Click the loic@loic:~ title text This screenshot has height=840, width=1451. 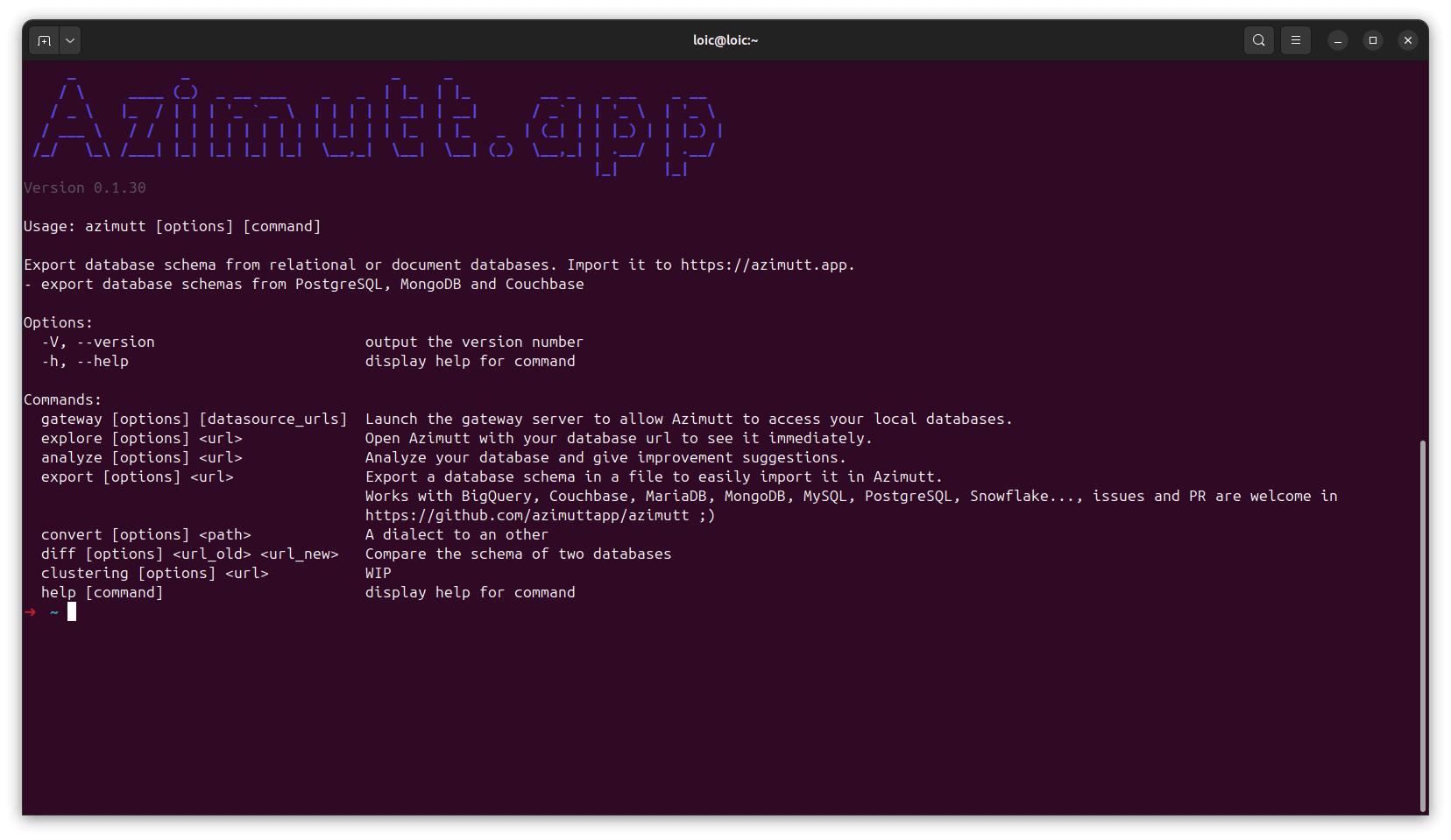click(725, 39)
